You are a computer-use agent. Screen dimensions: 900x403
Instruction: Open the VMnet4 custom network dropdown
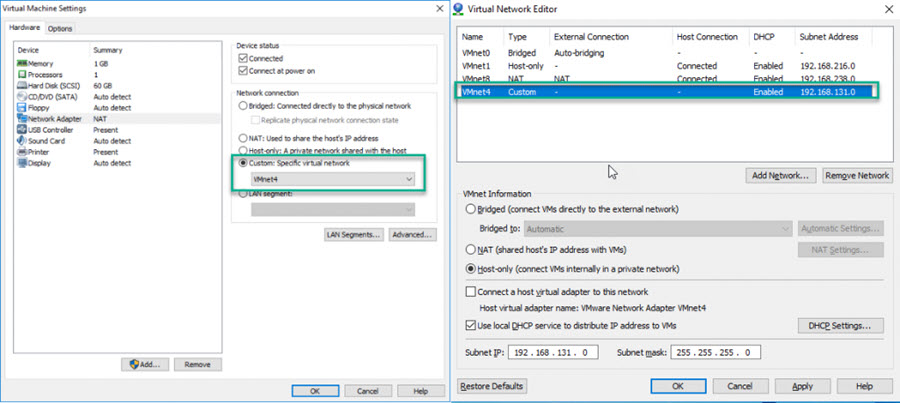[x=333, y=178]
